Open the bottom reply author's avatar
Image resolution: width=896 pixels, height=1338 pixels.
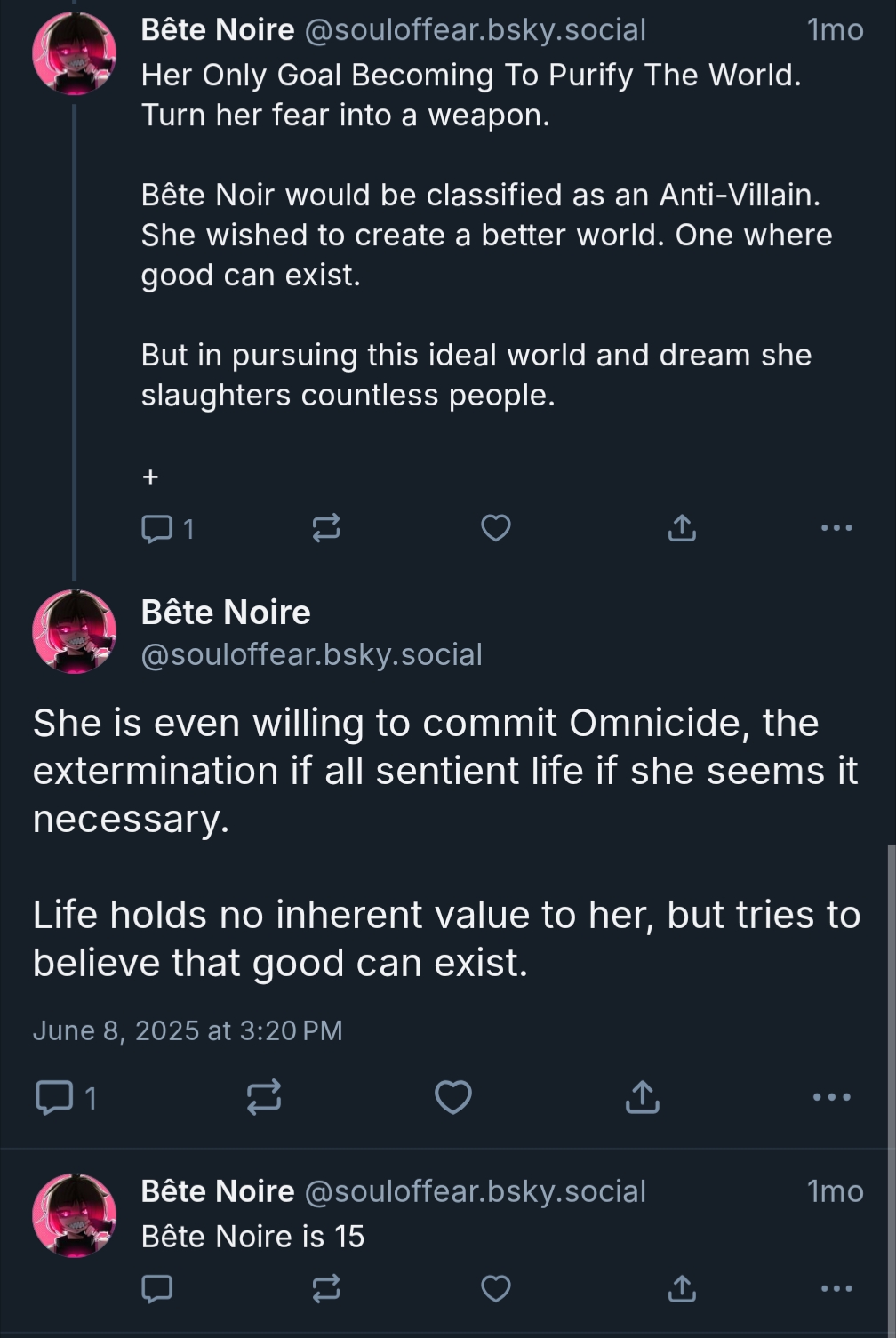[75, 1215]
